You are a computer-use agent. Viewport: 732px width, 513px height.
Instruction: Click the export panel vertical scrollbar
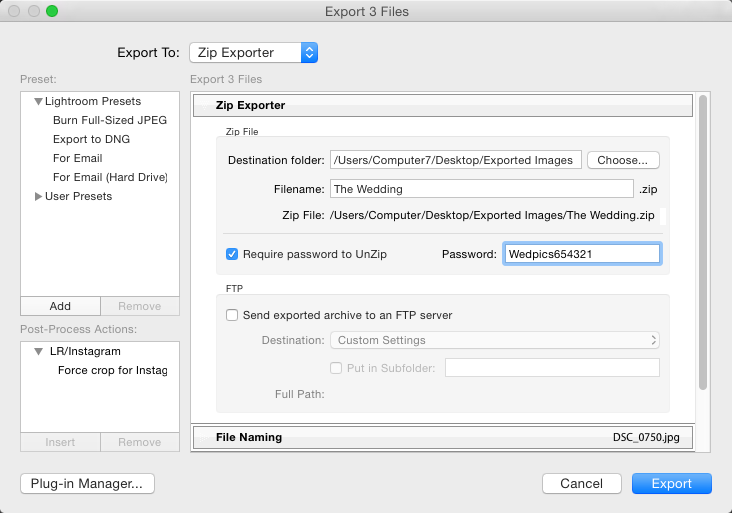click(x=703, y=243)
